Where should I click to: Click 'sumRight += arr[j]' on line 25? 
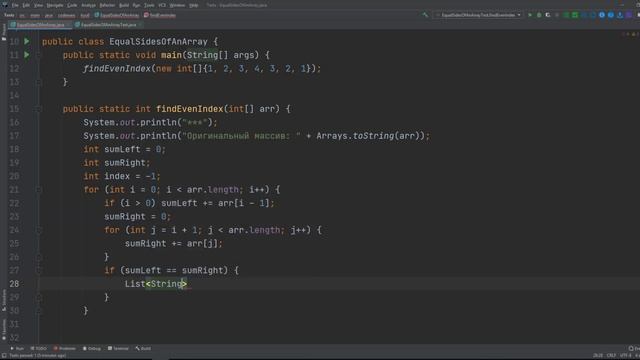pos(172,243)
